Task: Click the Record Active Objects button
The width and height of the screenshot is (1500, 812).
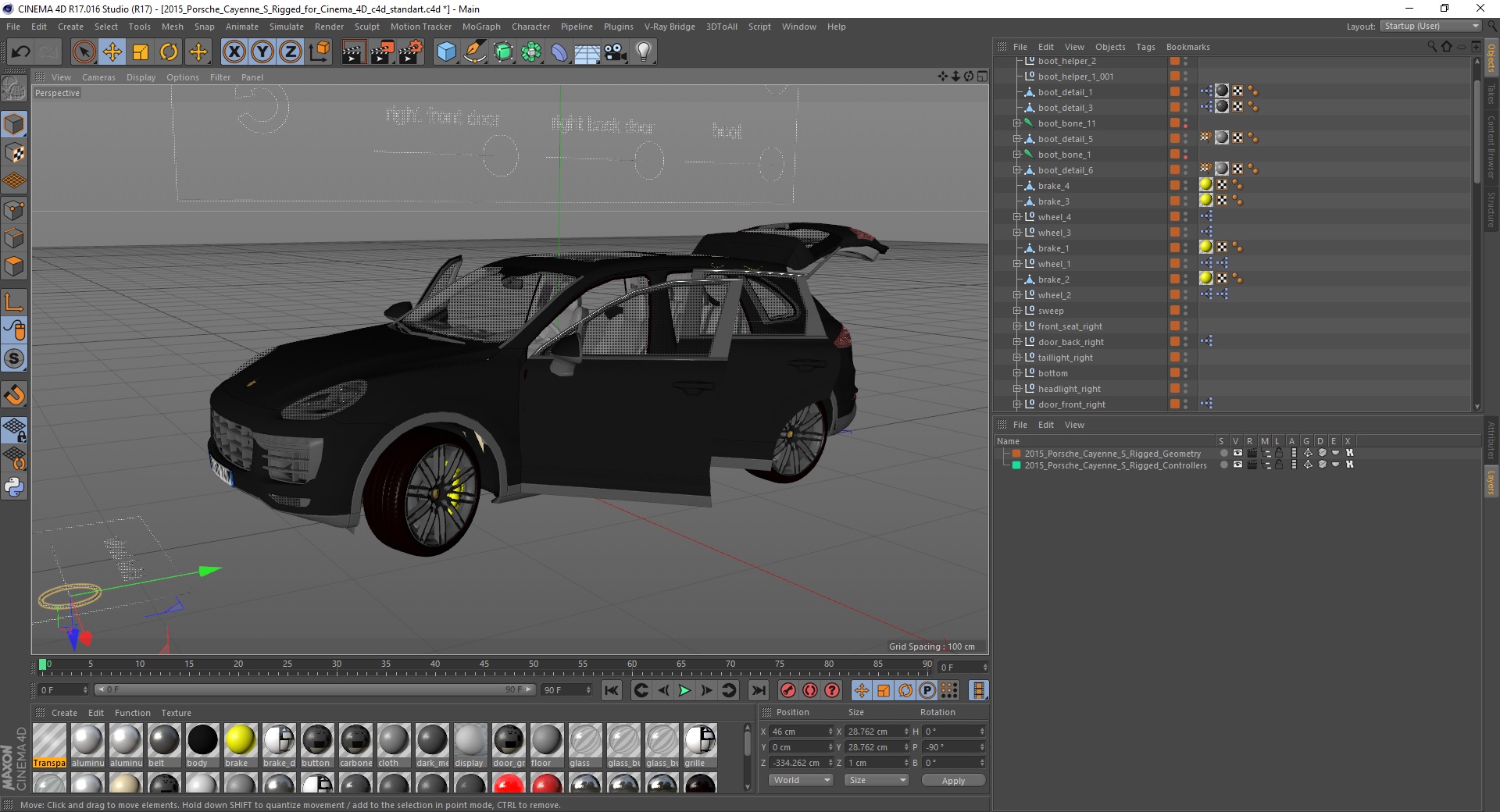Action: (x=788, y=690)
